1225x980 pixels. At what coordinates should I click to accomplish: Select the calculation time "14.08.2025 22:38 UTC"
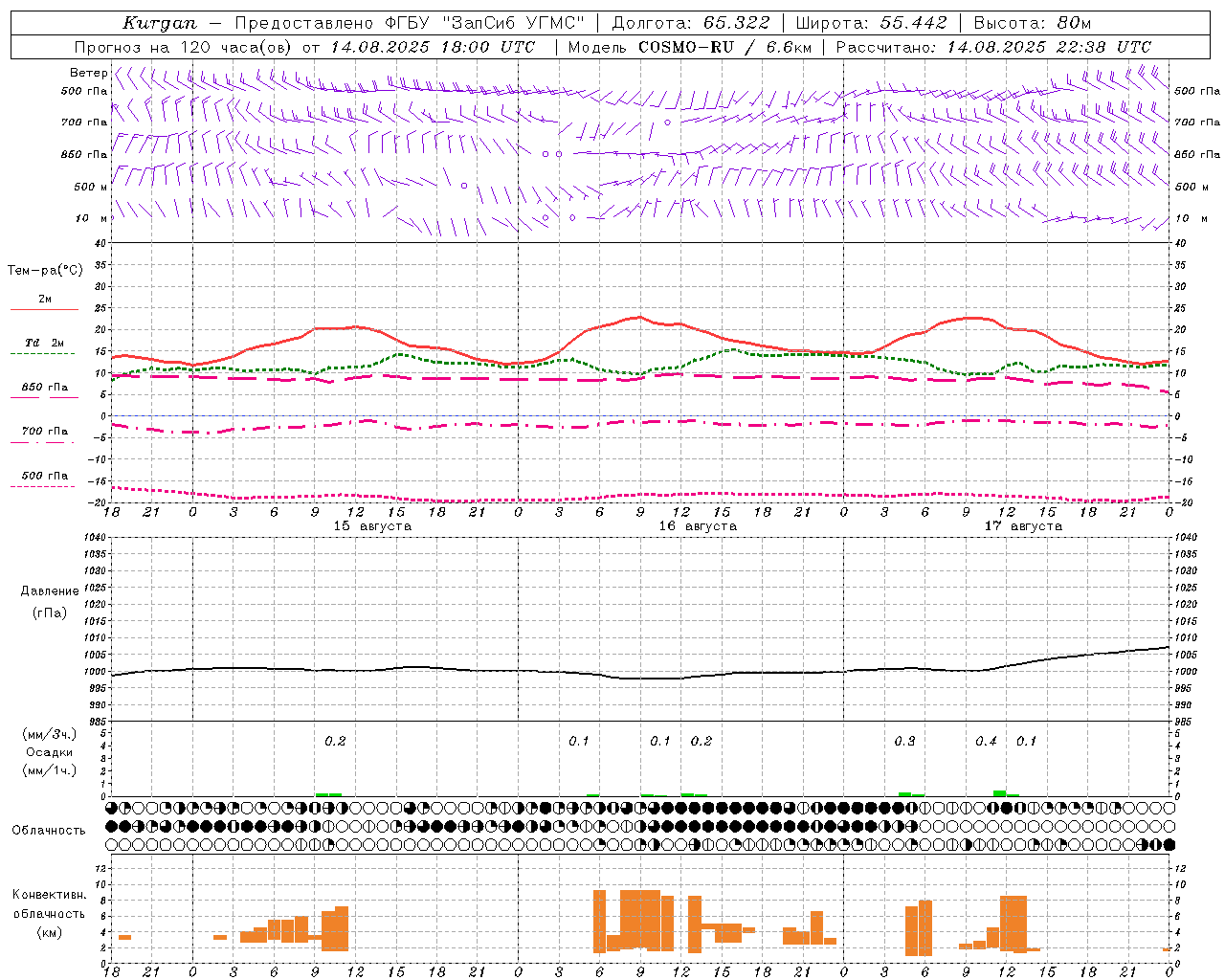pyautogui.click(x=1049, y=47)
